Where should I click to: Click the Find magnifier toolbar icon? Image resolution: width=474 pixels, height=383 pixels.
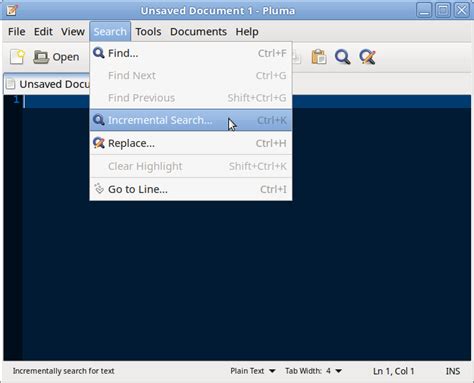[343, 57]
